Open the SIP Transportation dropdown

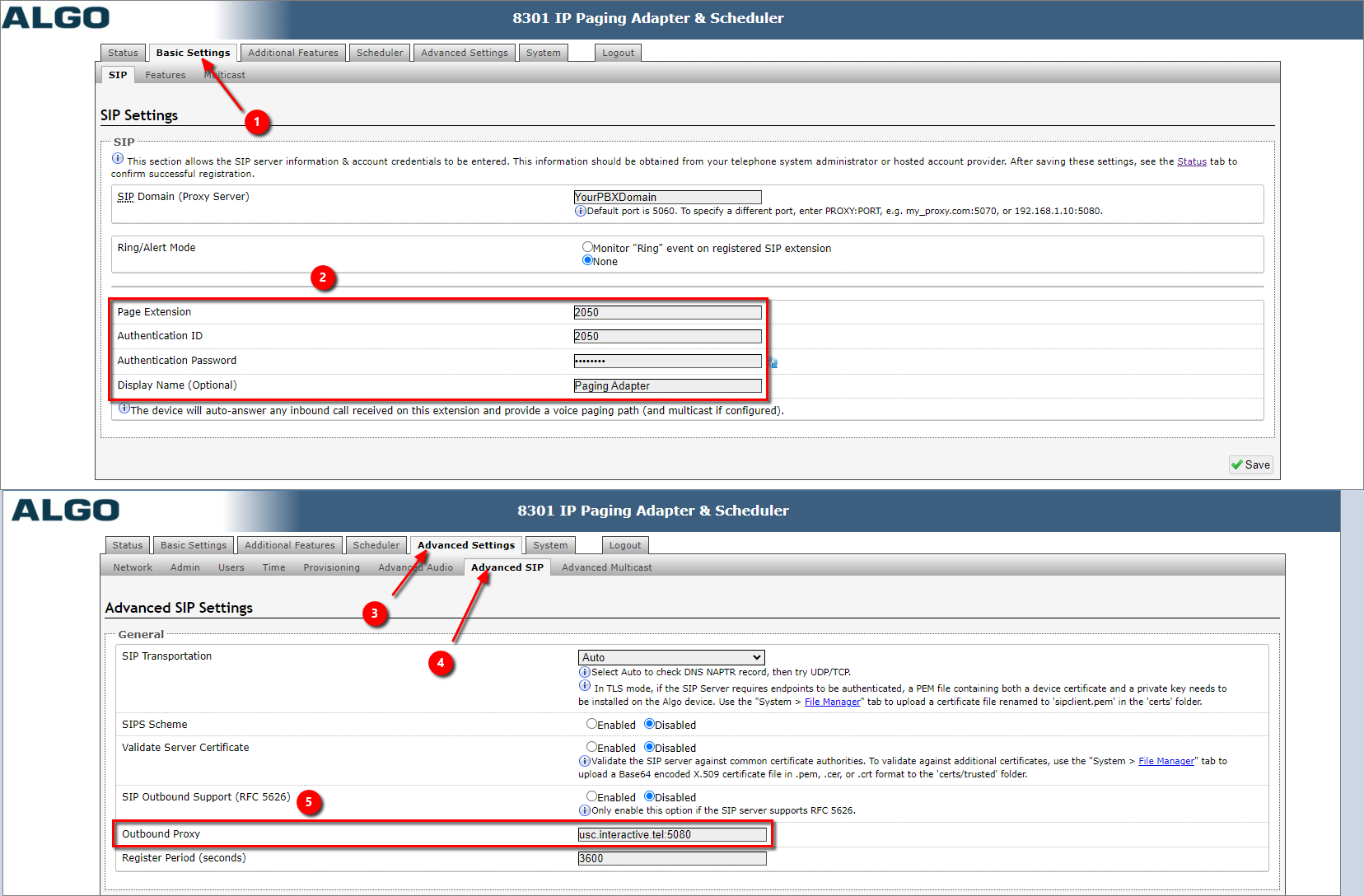click(x=671, y=657)
